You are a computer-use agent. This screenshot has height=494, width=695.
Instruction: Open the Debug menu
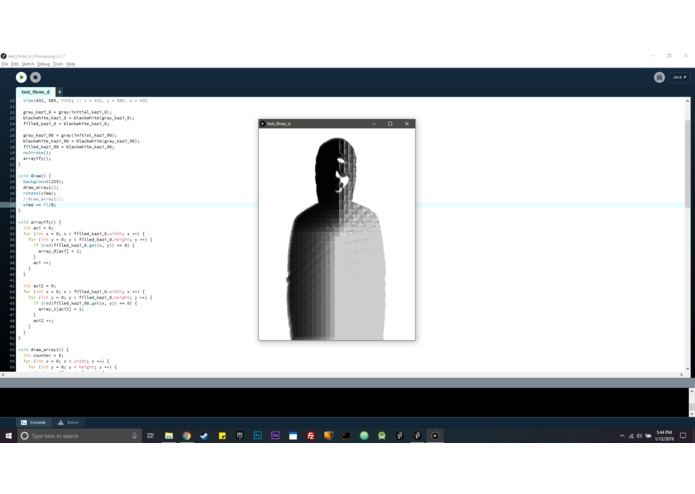43,64
